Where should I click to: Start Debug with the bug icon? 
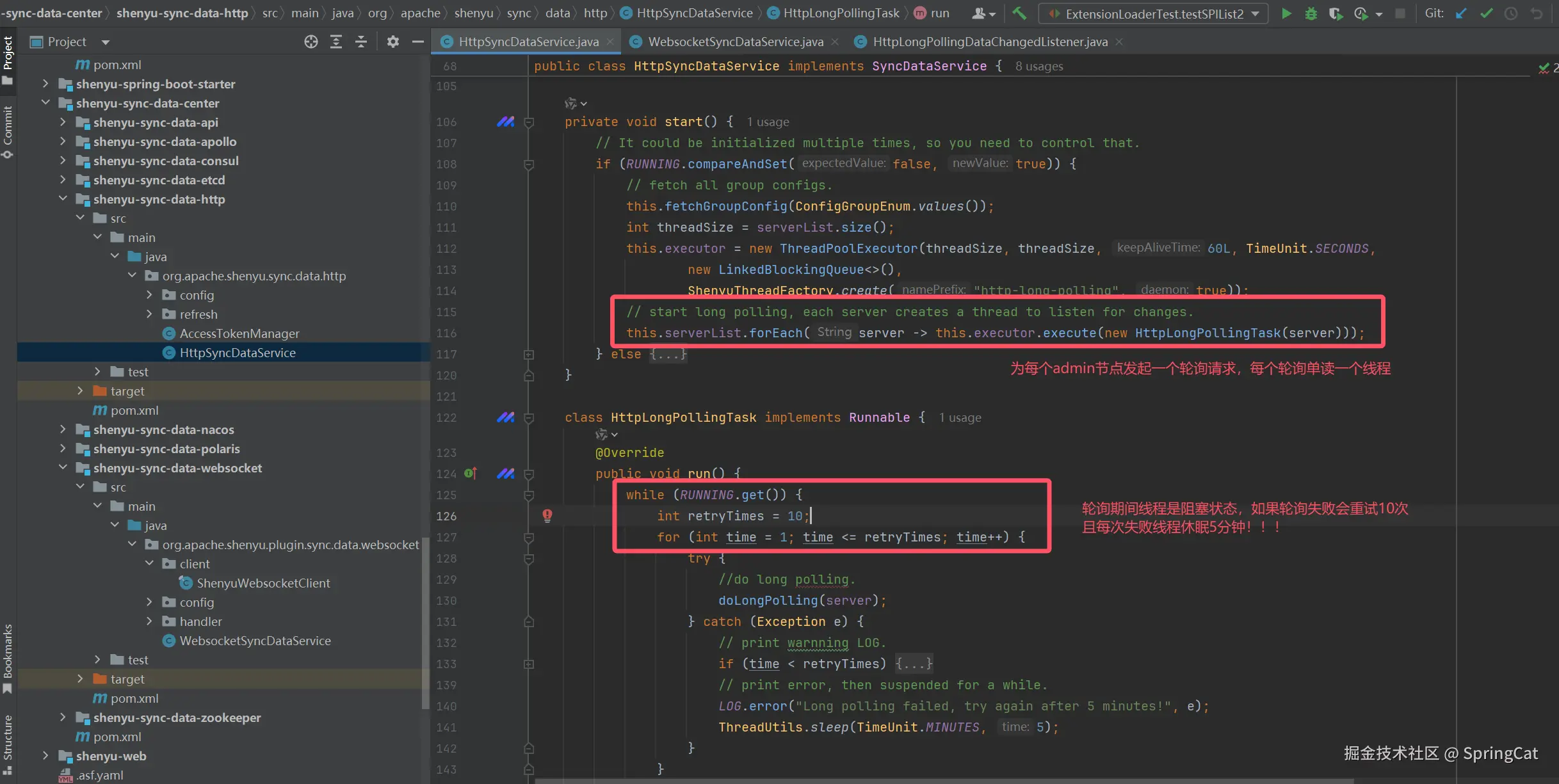point(1311,13)
